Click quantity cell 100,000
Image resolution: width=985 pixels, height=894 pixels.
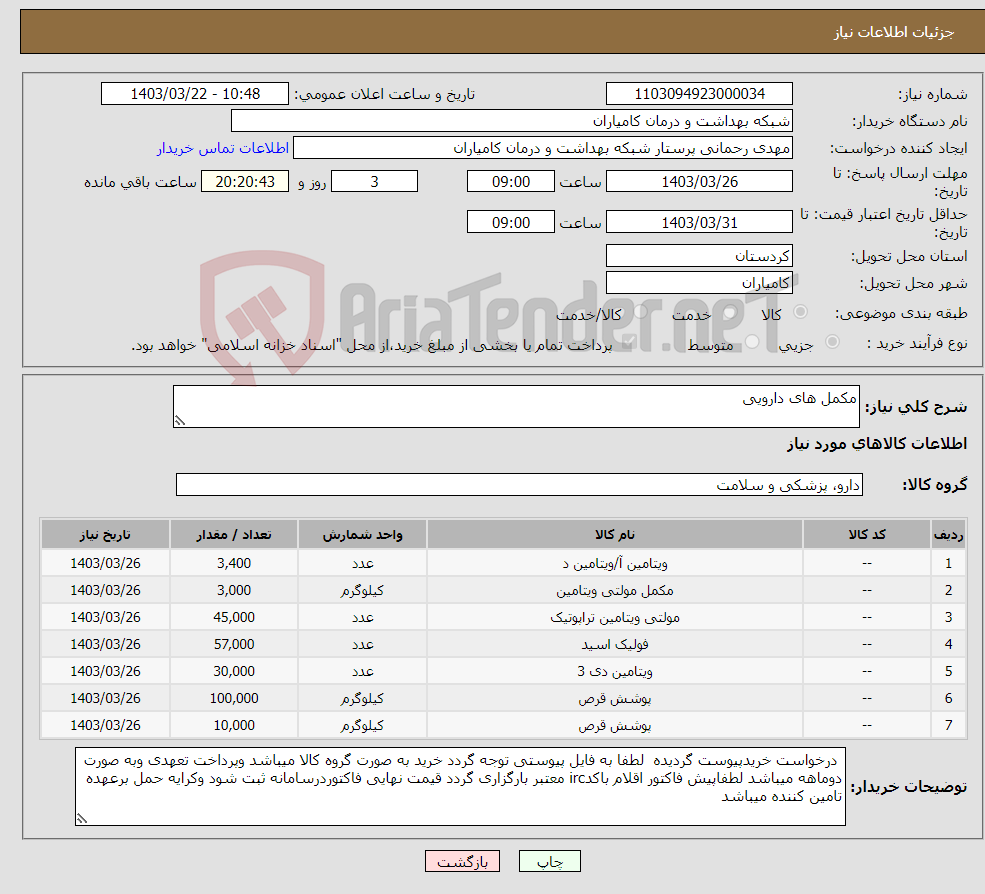point(234,699)
